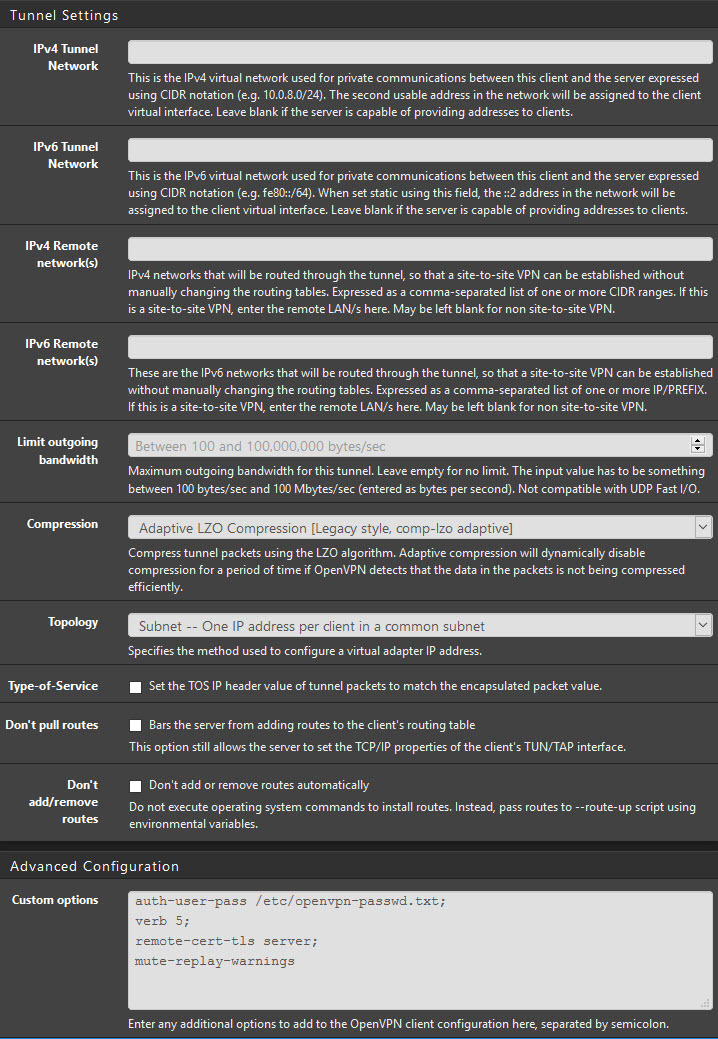The image size is (718, 1039).
Task: Click the Type-of-Service field label
Action: click(53, 686)
